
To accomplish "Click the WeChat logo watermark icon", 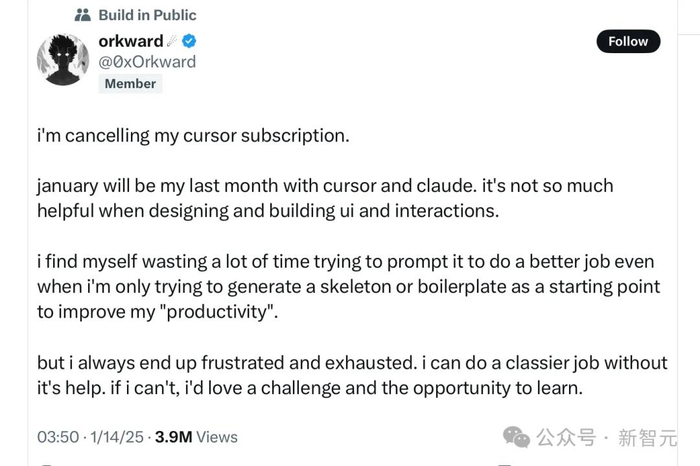I will click(516, 437).
